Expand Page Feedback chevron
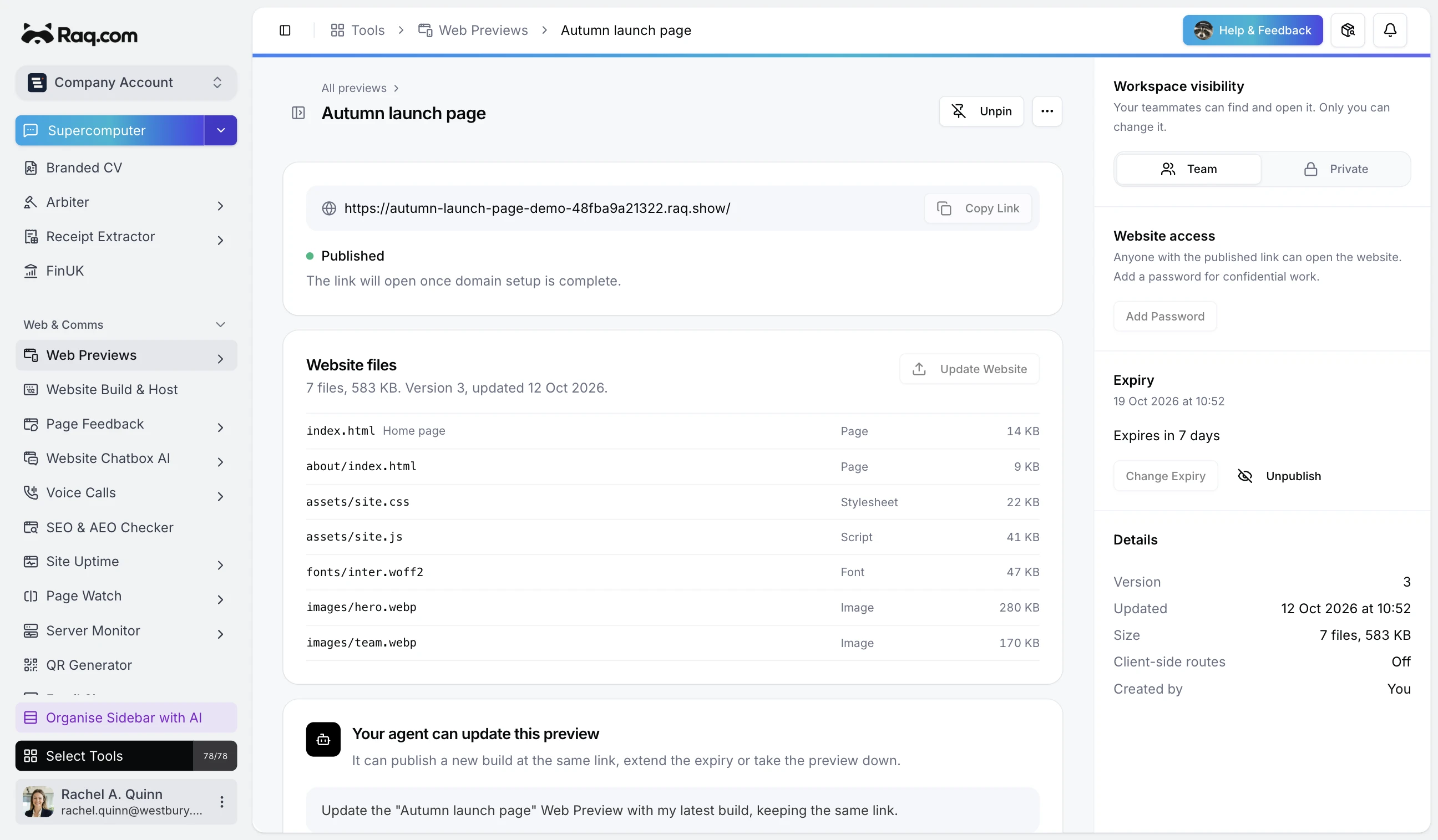The image size is (1438, 840). (x=220, y=426)
